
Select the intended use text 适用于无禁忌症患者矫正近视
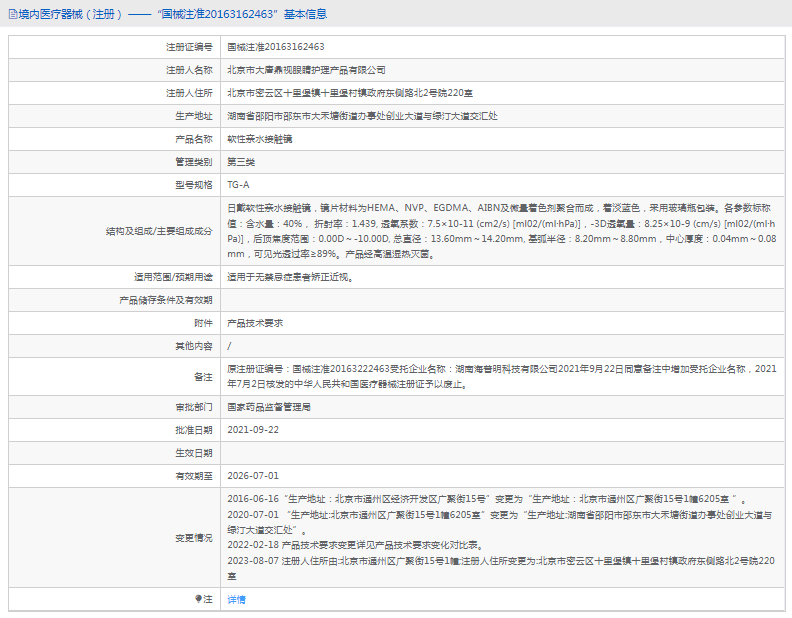click(289, 277)
